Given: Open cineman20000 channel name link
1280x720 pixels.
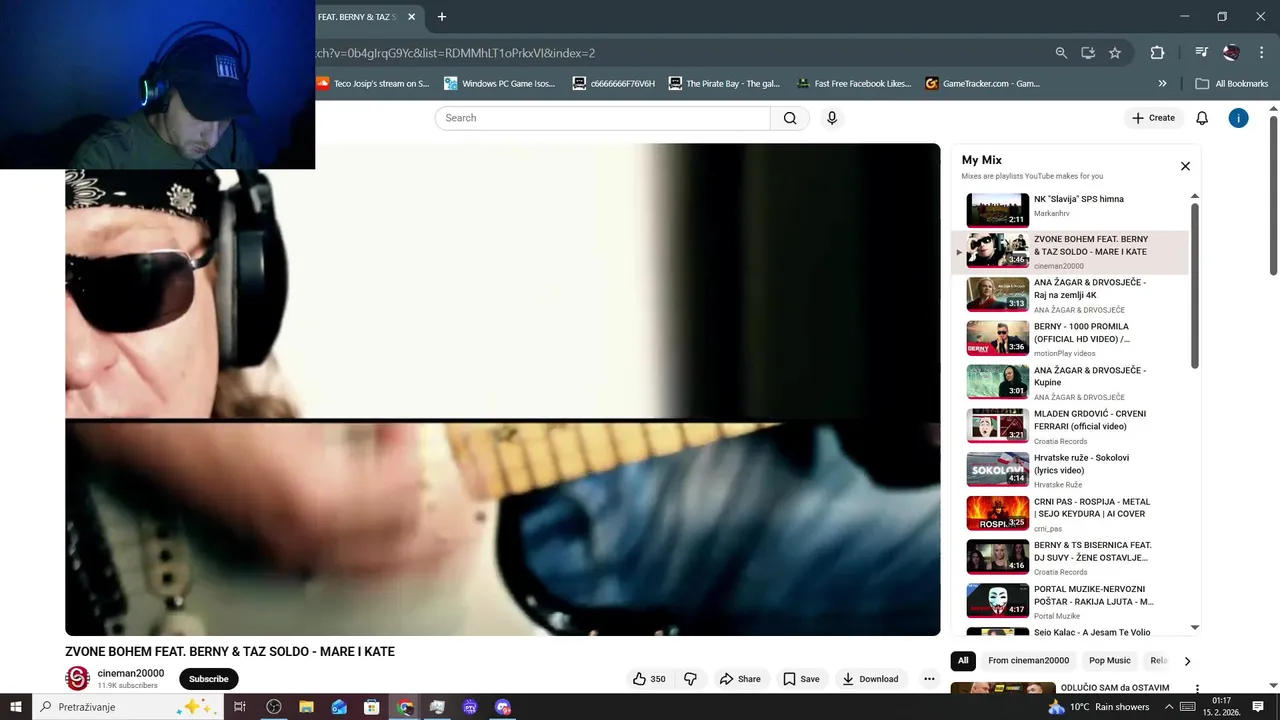Looking at the screenshot, I should click(131, 673).
